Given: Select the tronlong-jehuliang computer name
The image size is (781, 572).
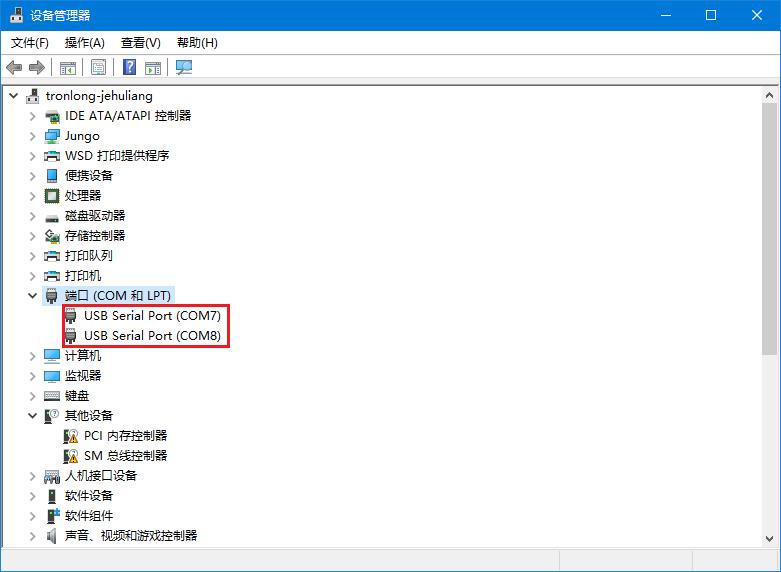Looking at the screenshot, I should click(x=99, y=96).
